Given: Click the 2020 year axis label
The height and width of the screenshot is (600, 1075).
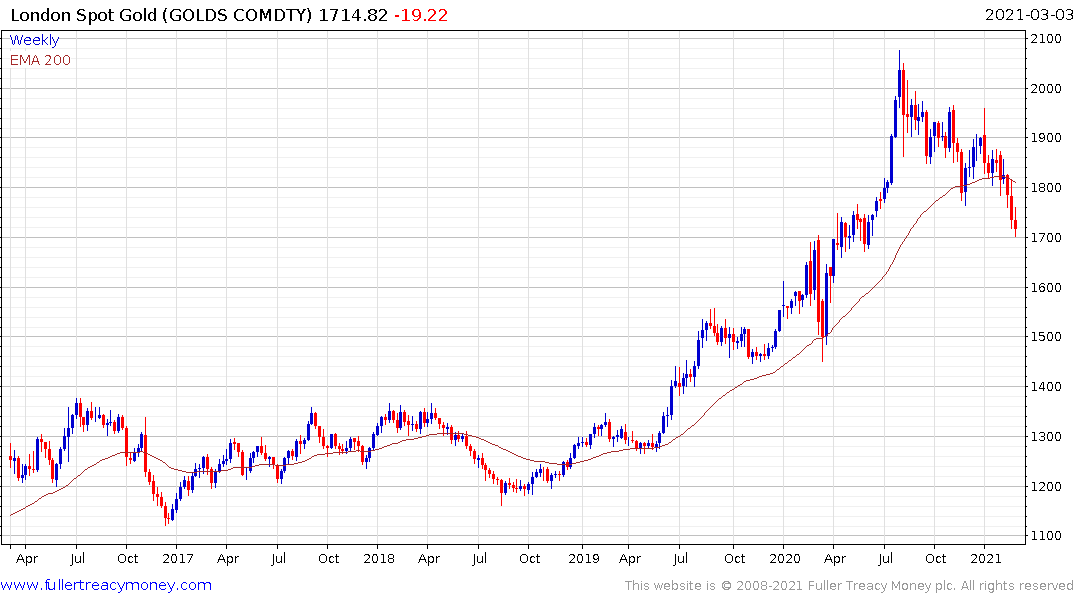Looking at the screenshot, I should pos(785,558).
